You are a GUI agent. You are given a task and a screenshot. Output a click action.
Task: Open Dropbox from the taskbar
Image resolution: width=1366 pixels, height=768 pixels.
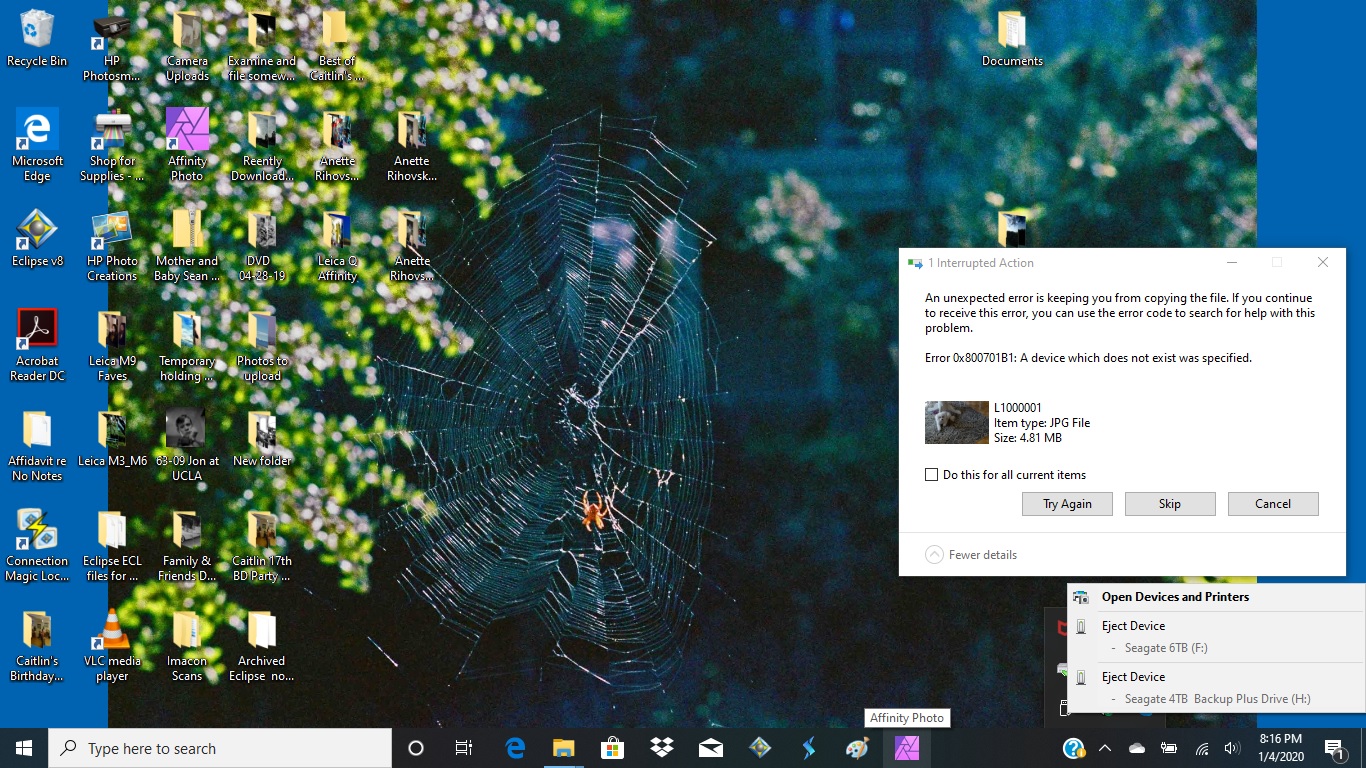(x=661, y=748)
